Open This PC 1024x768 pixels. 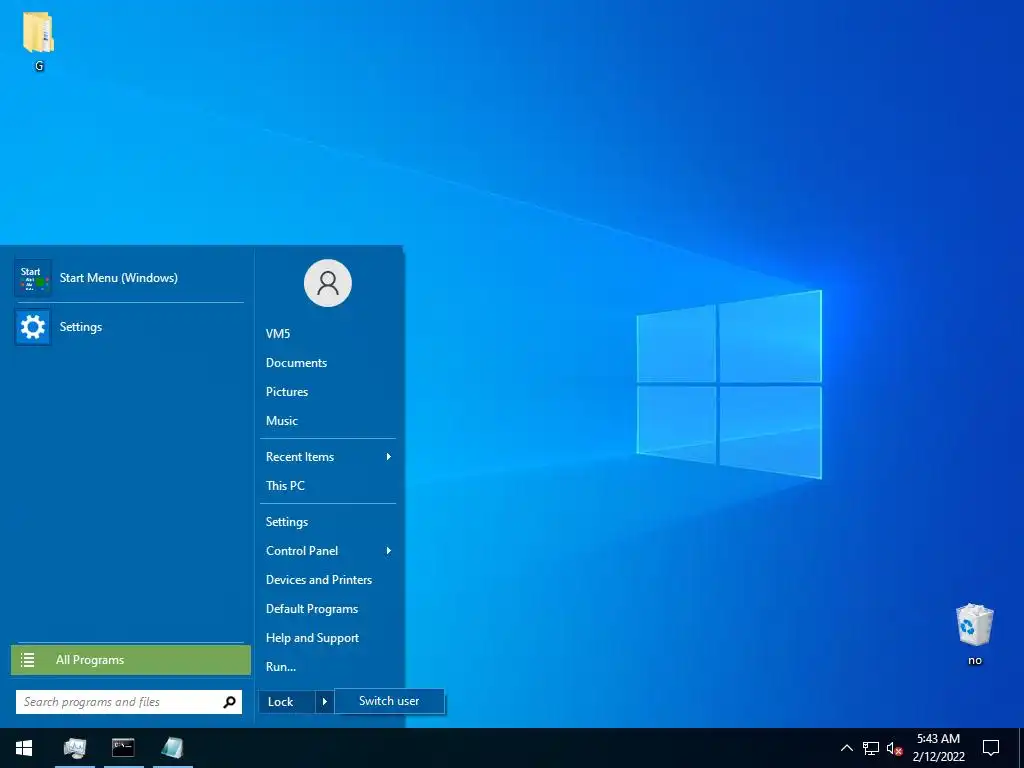[327, 485]
